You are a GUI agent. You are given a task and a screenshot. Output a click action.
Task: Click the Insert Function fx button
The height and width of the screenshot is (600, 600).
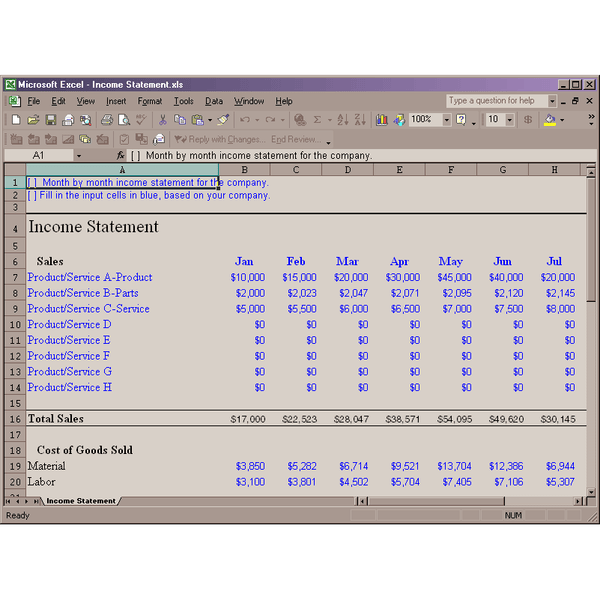point(121,156)
